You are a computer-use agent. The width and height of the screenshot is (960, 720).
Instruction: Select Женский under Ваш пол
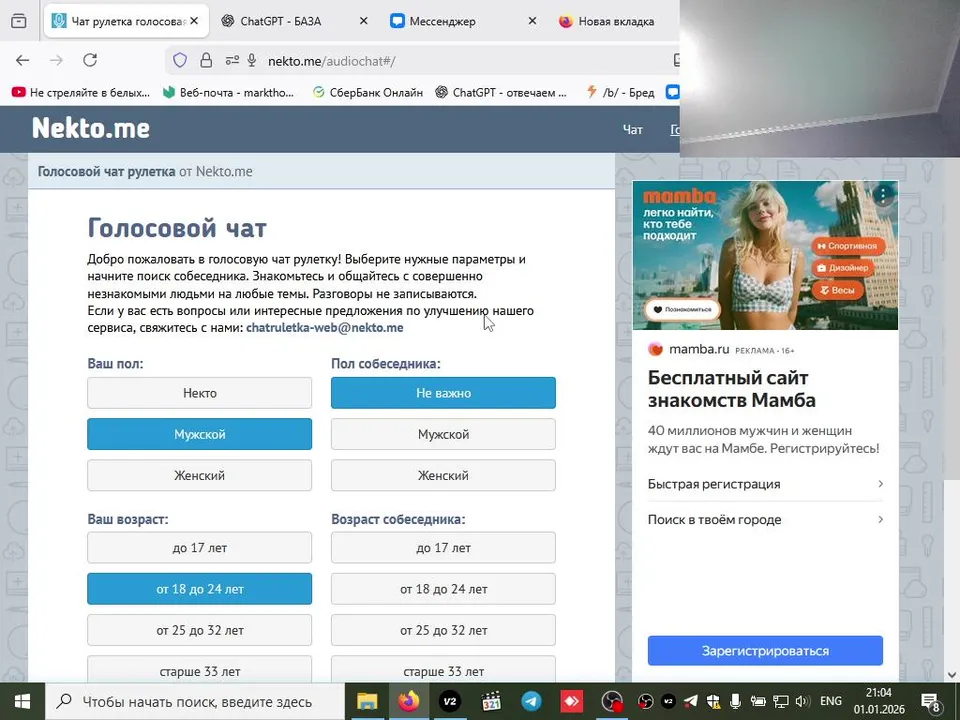tap(200, 475)
